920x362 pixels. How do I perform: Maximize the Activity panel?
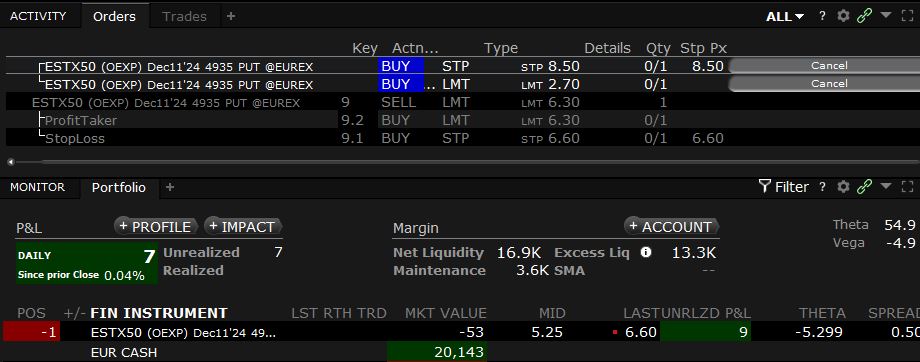(x=907, y=16)
